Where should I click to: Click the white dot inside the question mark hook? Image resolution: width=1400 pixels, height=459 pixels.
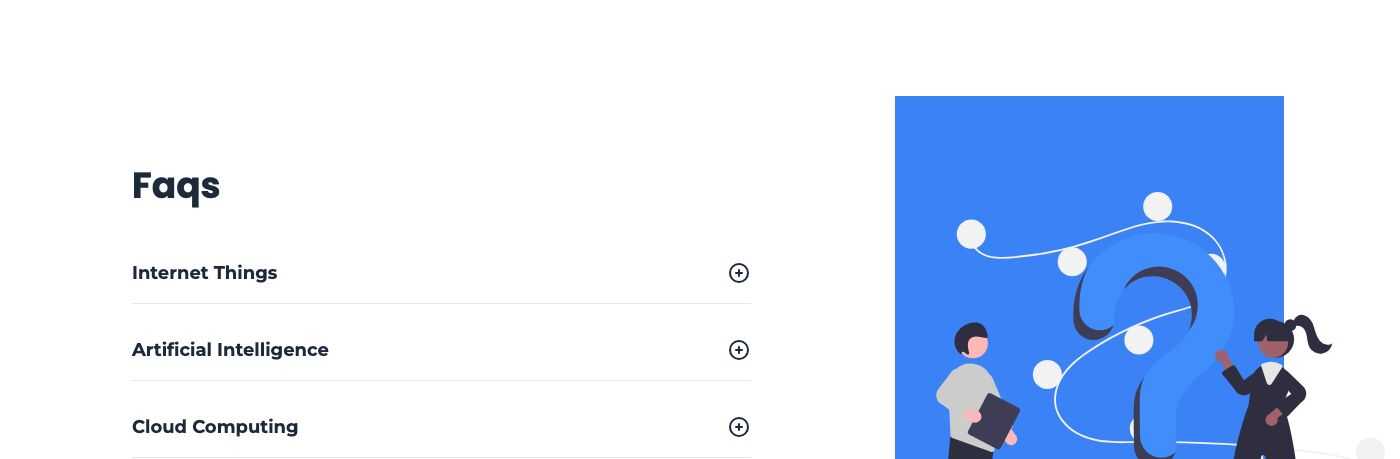click(x=1138, y=340)
